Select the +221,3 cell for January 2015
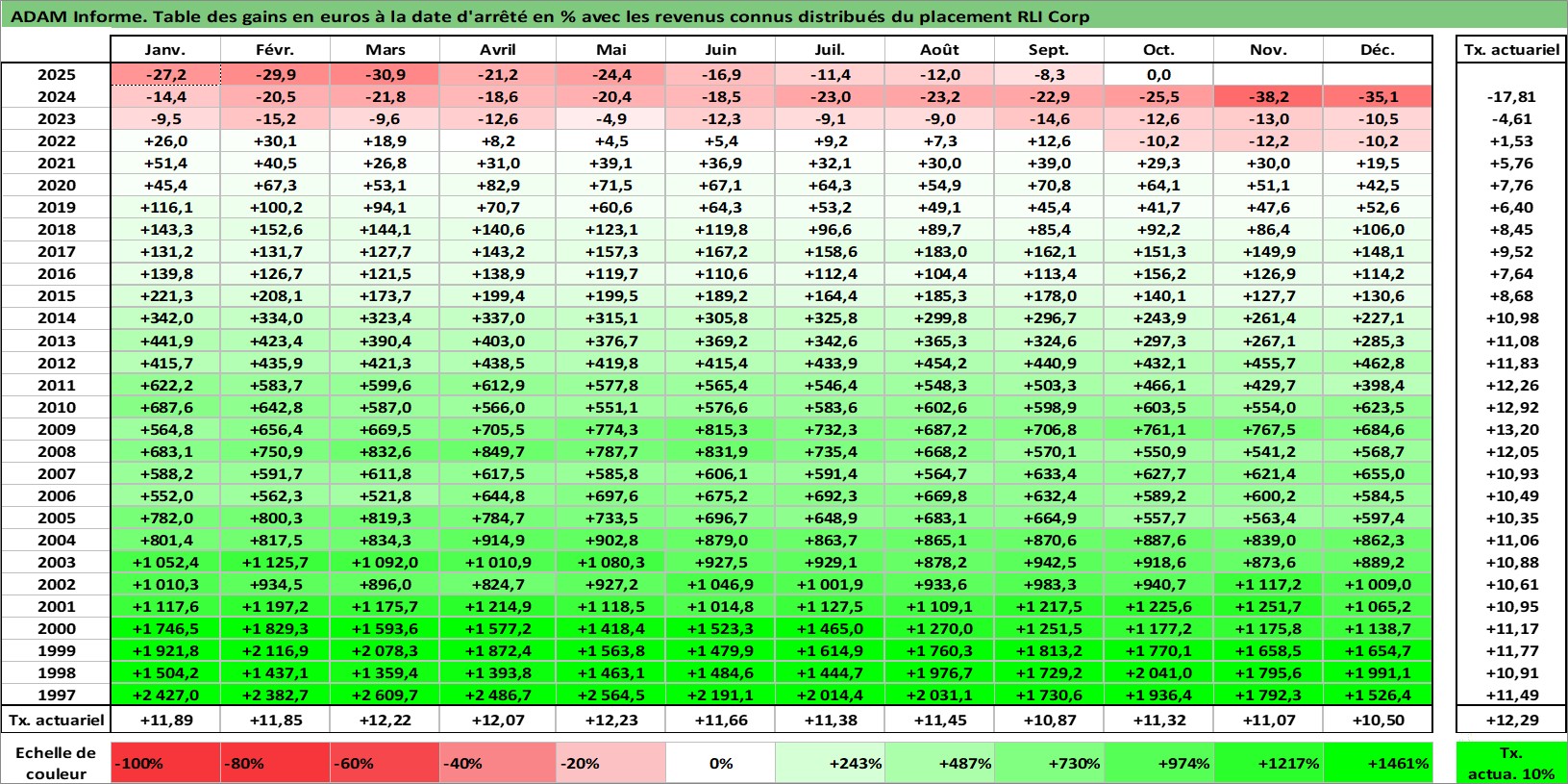The width and height of the screenshot is (1568, 784). tap(165, 295)
